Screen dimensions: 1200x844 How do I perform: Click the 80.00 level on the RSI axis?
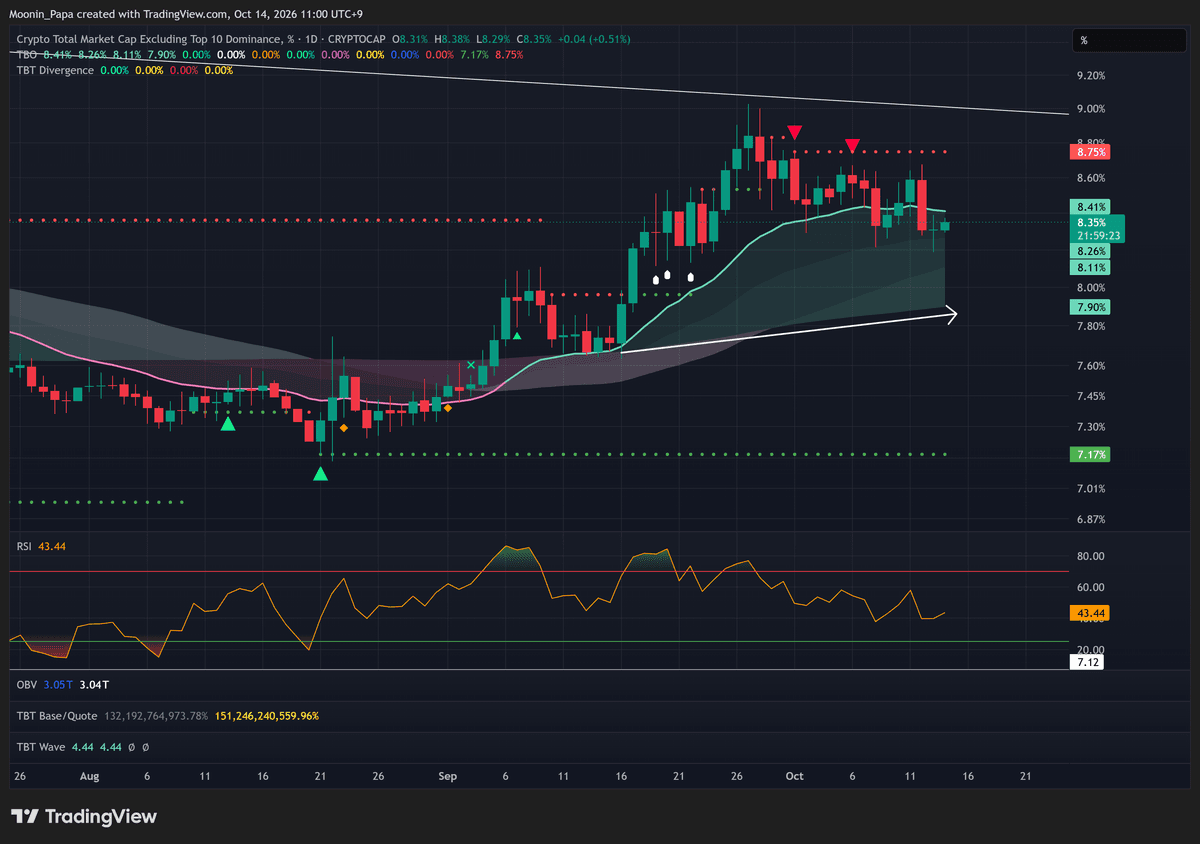[1088, 556]
